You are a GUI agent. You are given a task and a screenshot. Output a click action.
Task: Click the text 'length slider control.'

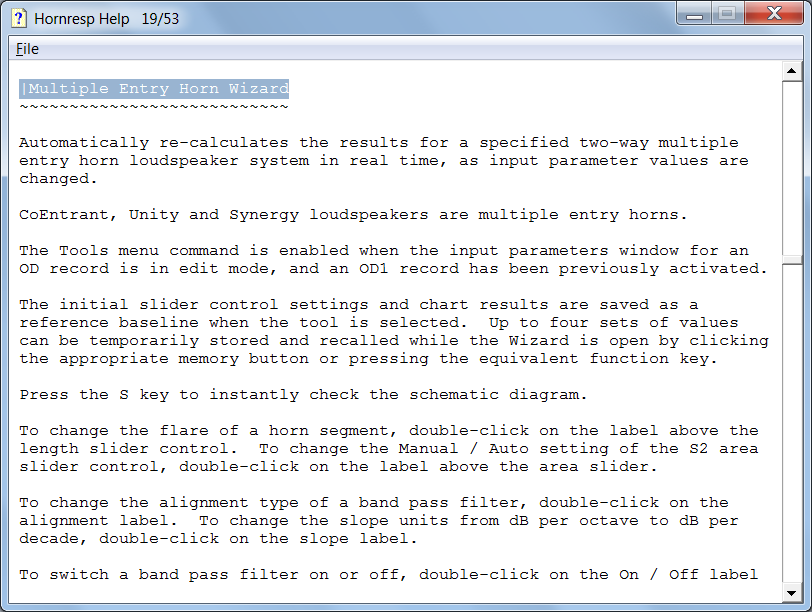tap(128, 449)
